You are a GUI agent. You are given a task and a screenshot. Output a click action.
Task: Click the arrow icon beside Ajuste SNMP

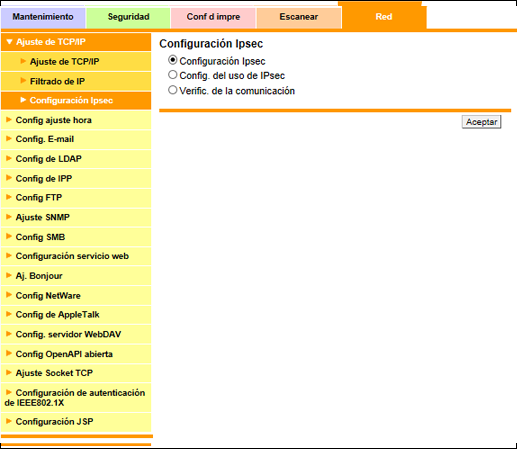tap(9, 217)
